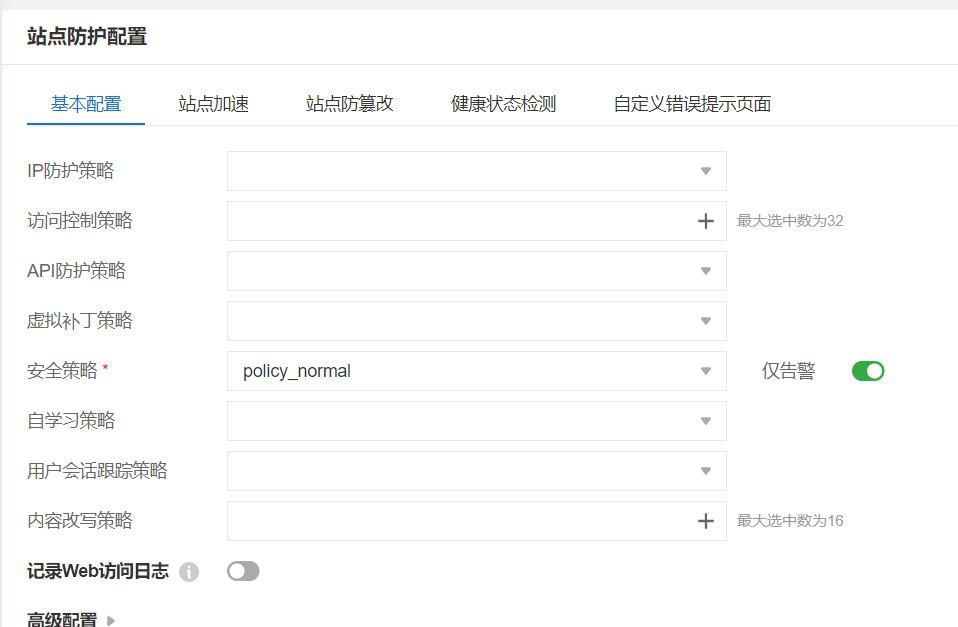This screenshot has width=958, height=627.
Task: Disable the 仅告警 toggle switch
Action: pyautogui.click(x=868, y=370)
